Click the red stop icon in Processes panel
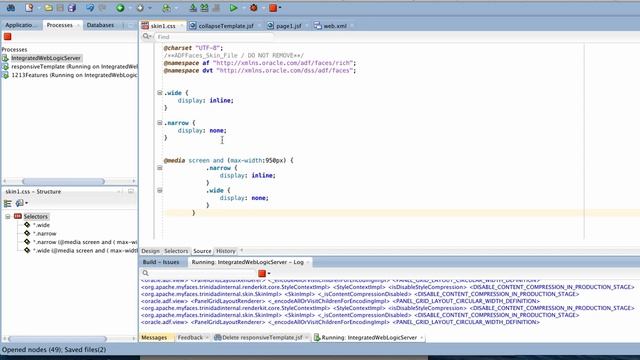The image size is (640, 360). (x=7, y=37)
